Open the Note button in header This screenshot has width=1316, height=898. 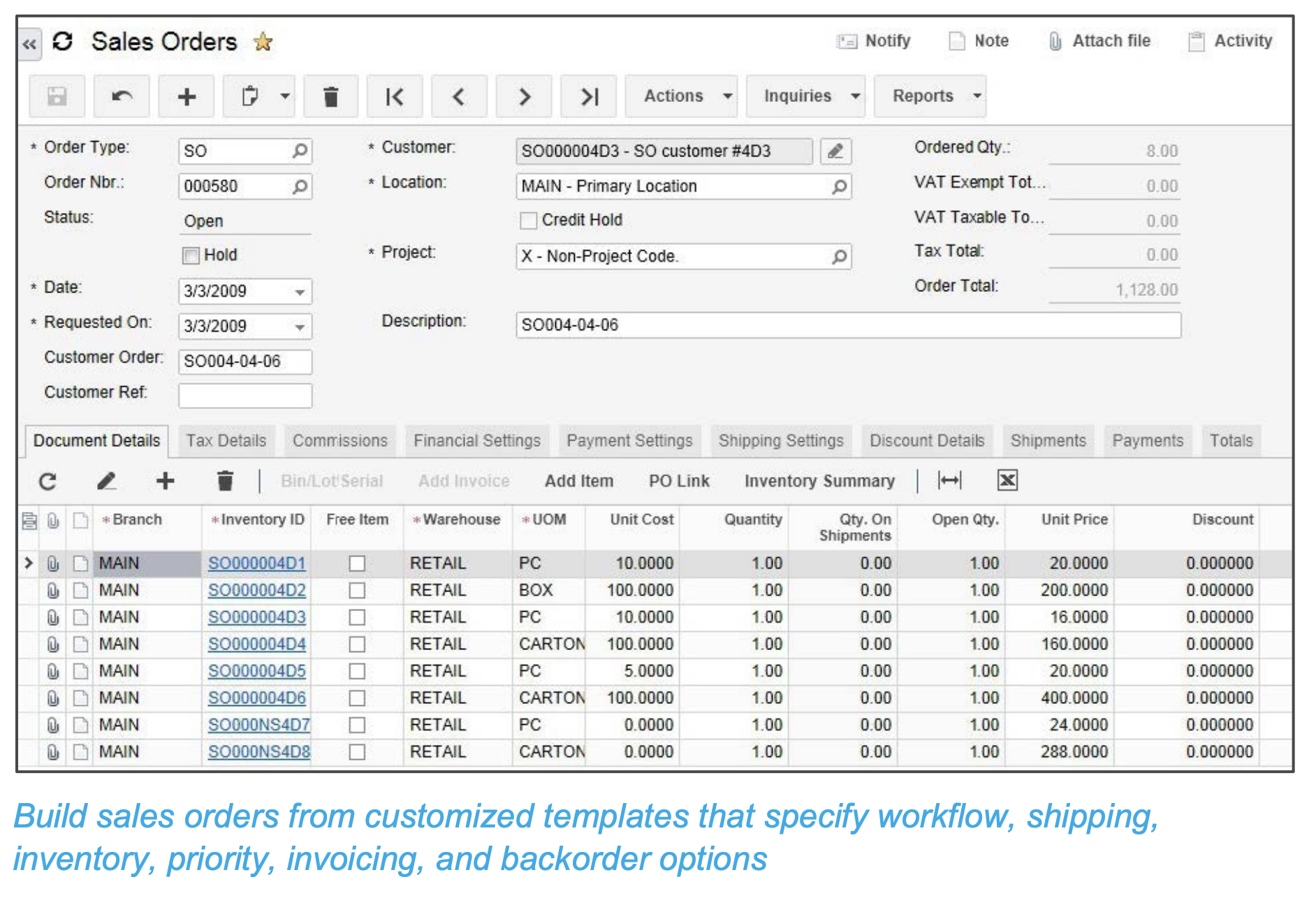[x=979, y=41]
